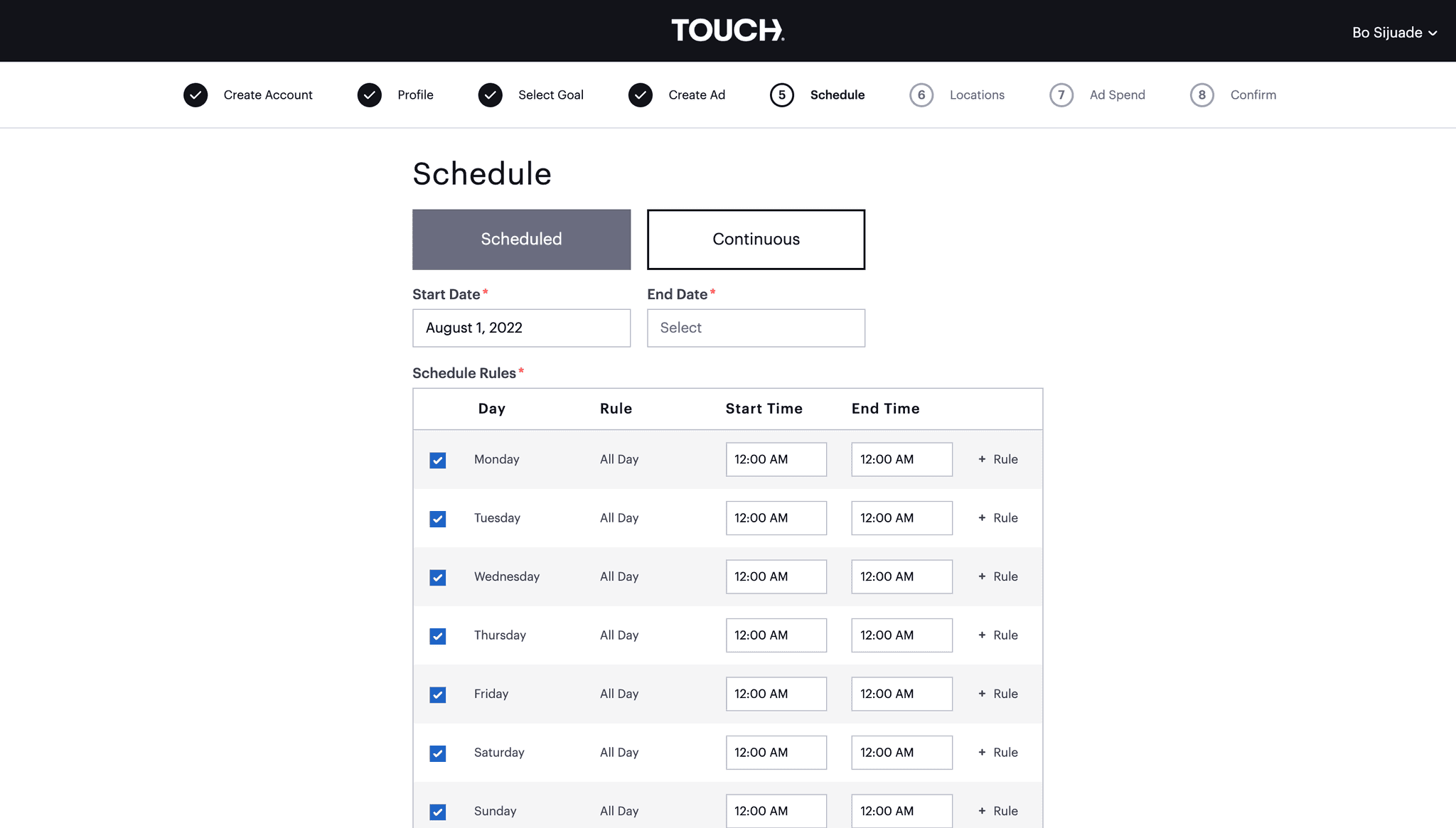
Task: Uncheck the Wednesday checkbox
Action: point(438,578)
